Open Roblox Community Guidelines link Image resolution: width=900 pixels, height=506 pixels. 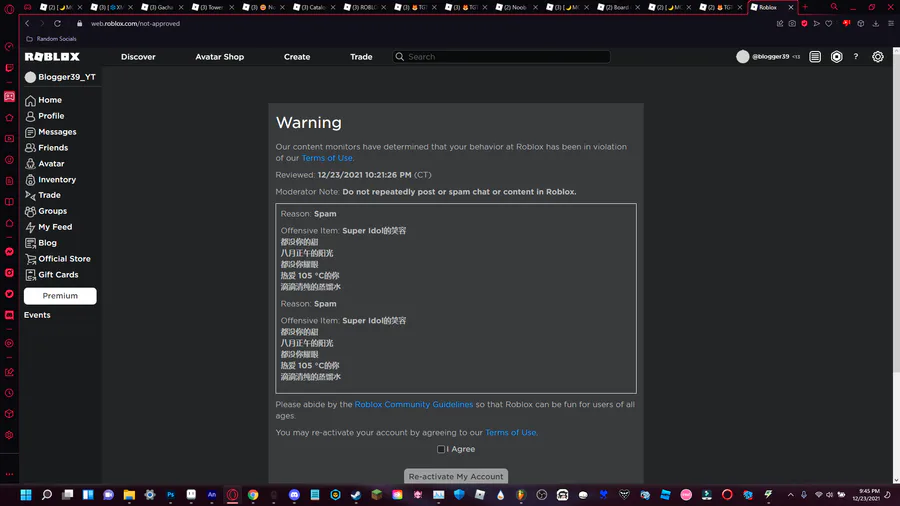click(414, 404)
